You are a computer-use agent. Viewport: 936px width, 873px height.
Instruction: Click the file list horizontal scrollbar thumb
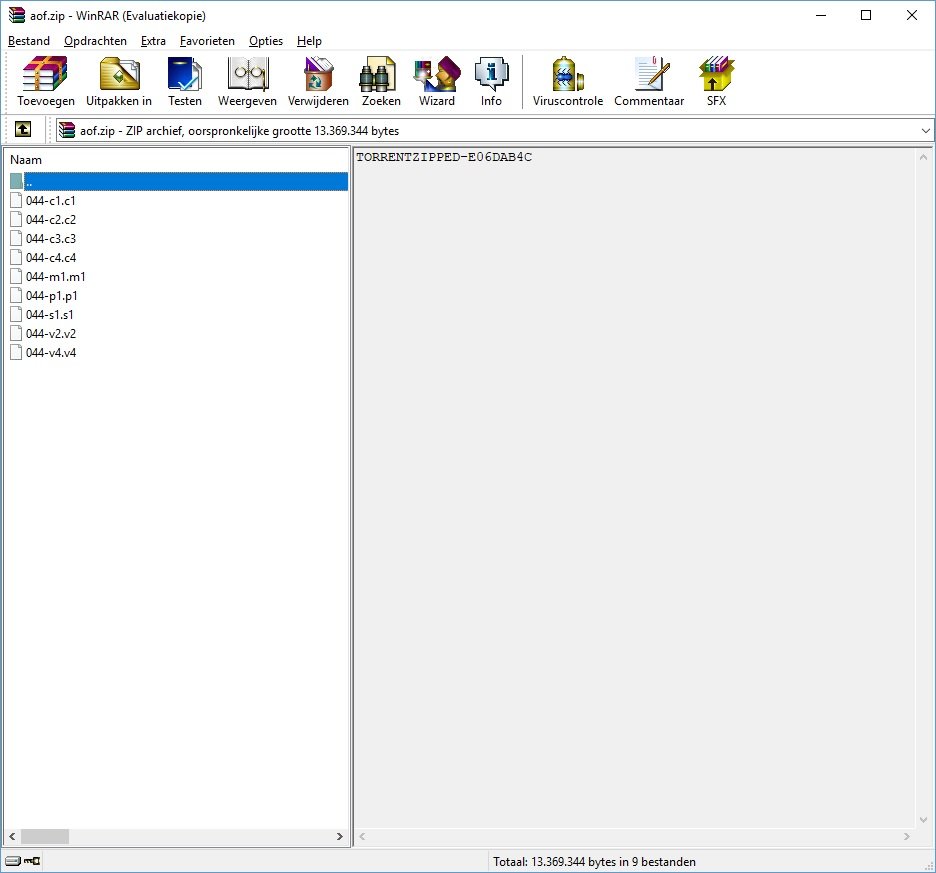(x=45, y=836)
